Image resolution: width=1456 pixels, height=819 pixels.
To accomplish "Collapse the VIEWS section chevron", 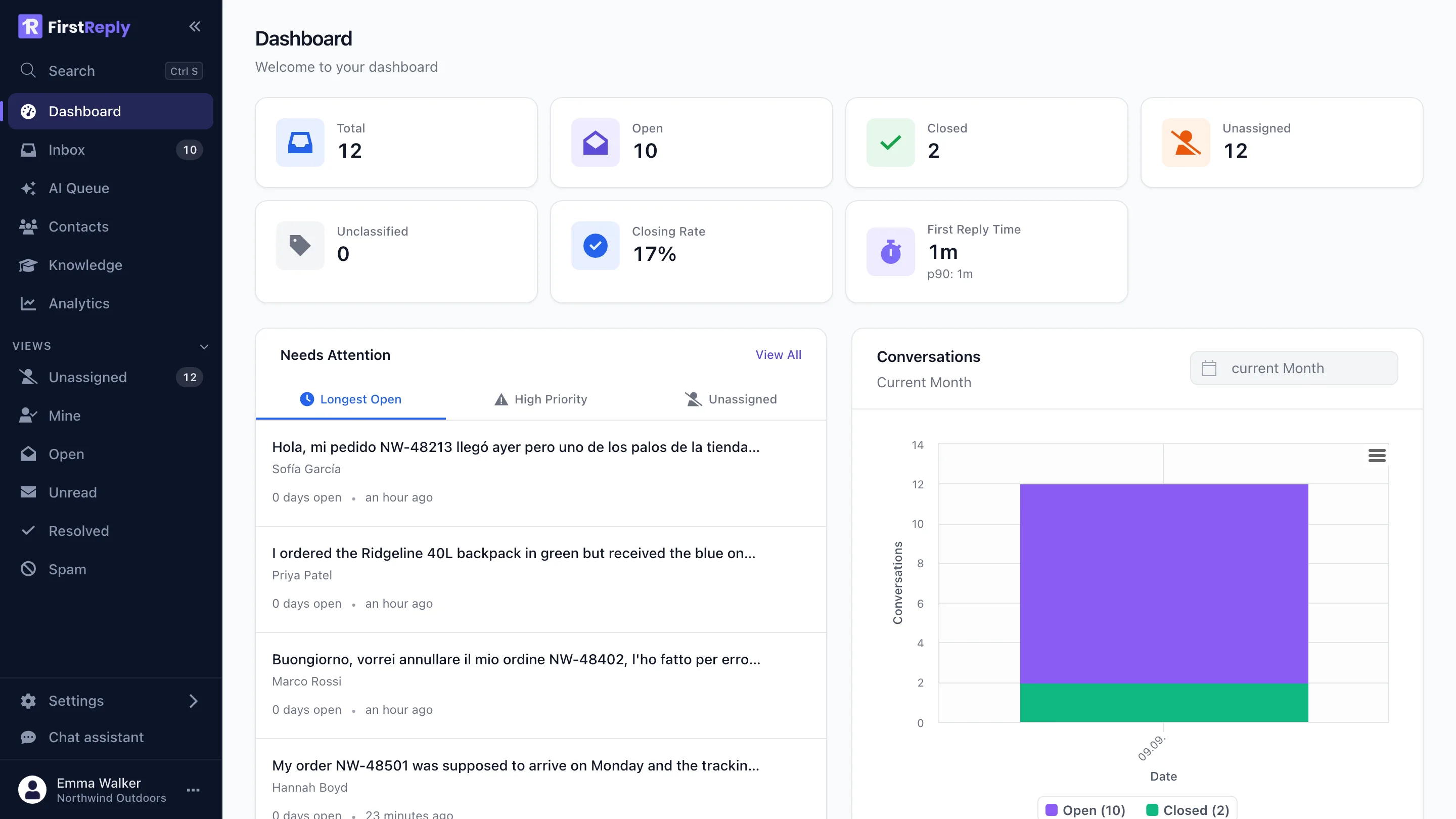I will point(204,346).
